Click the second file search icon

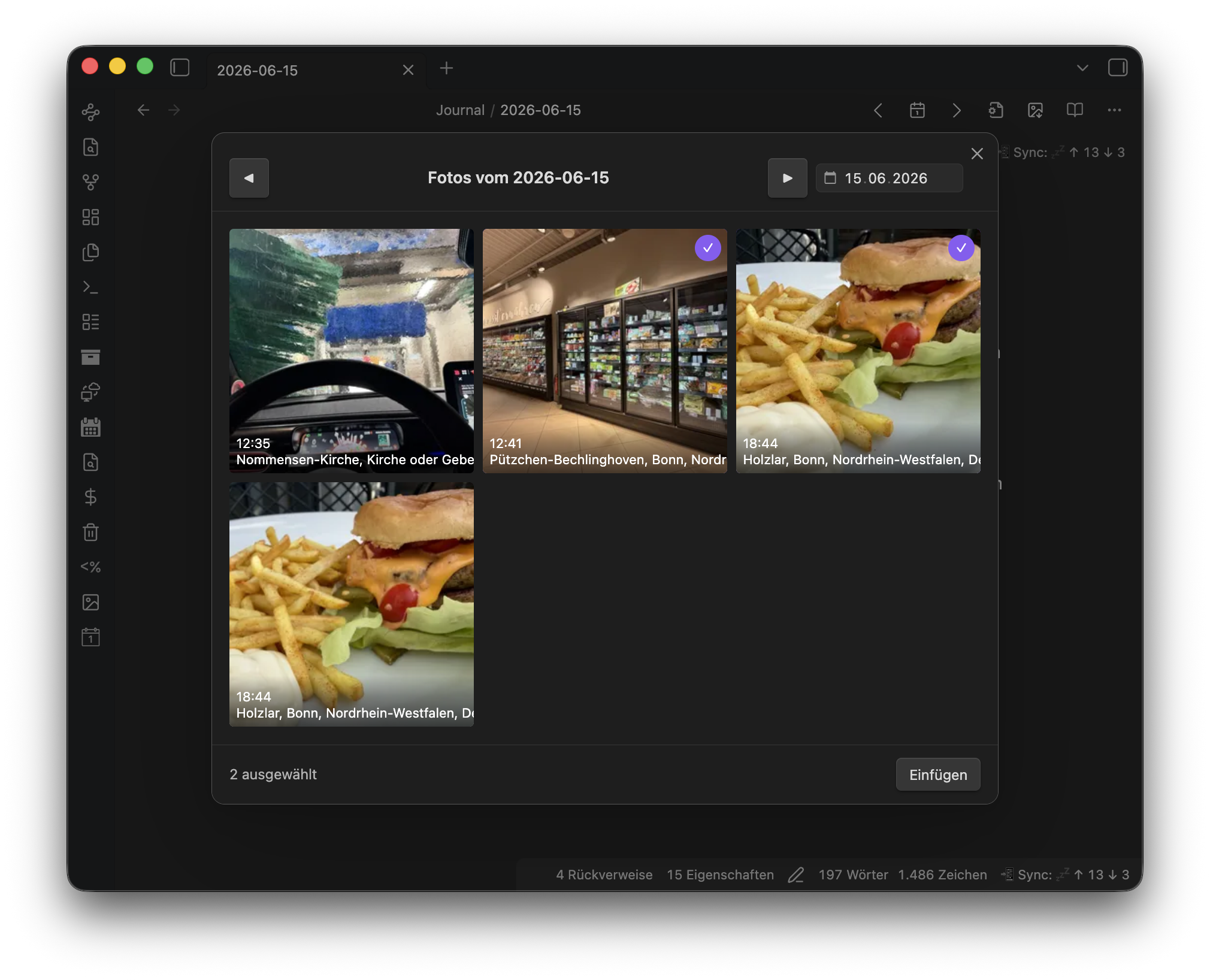tap(90, 462)
